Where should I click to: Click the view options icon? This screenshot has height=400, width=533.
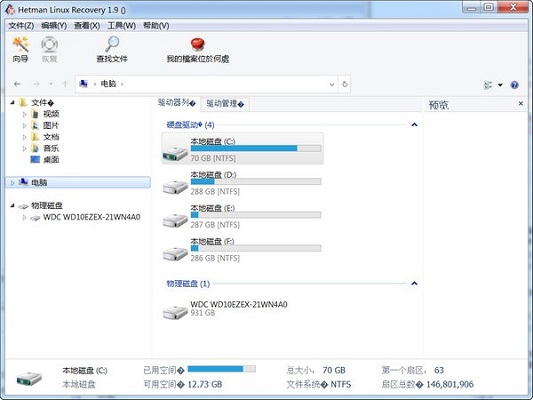point(488,85)
